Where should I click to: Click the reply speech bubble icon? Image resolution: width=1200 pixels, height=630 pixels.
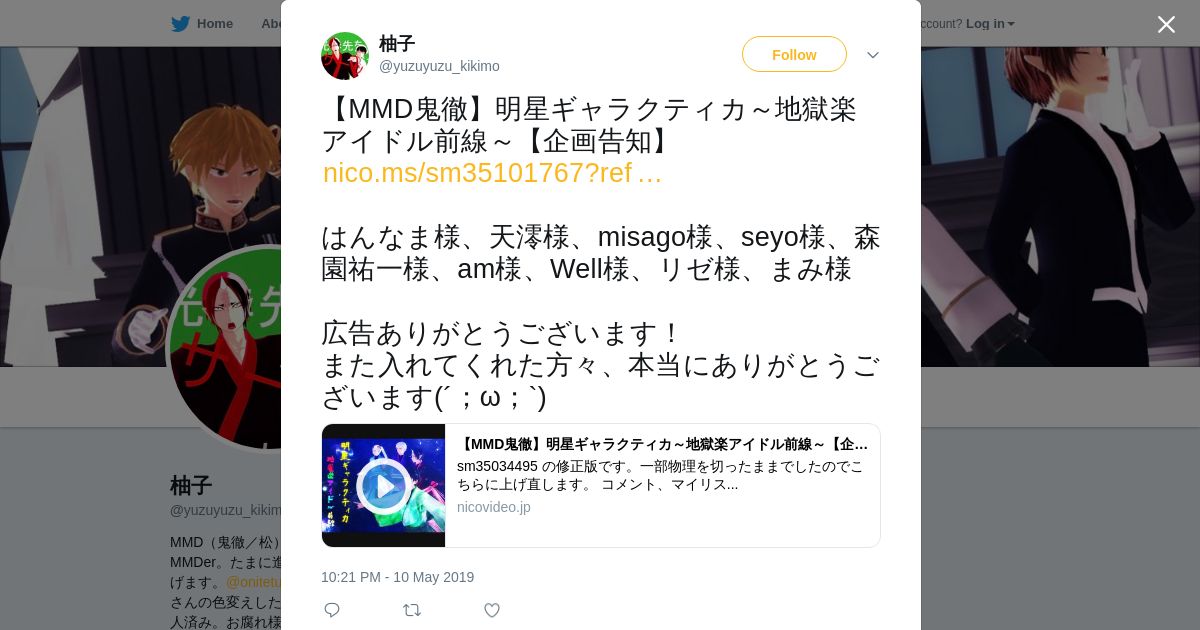click(x=332, y=610)
